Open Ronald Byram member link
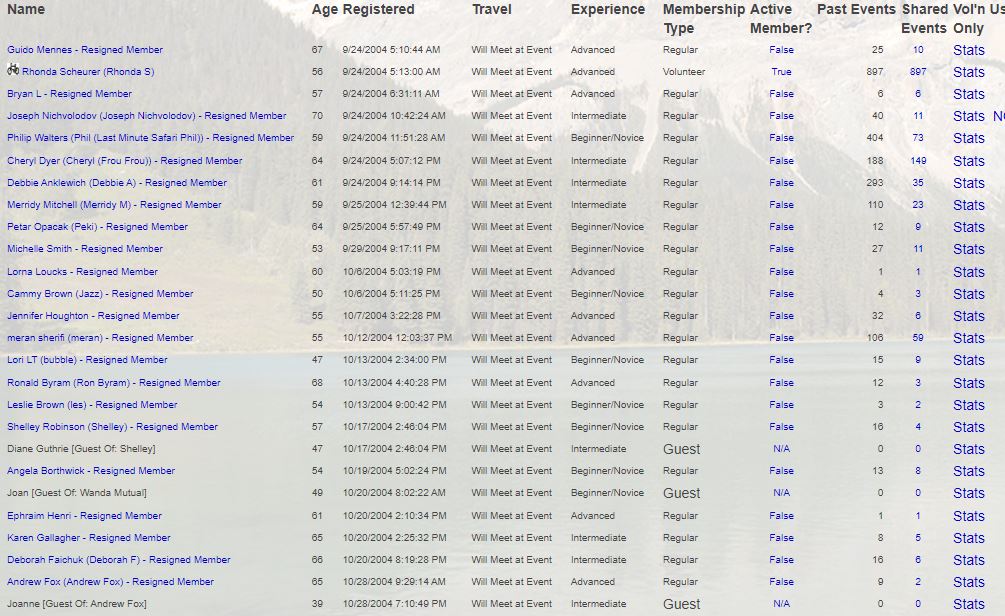 [113, 383]
